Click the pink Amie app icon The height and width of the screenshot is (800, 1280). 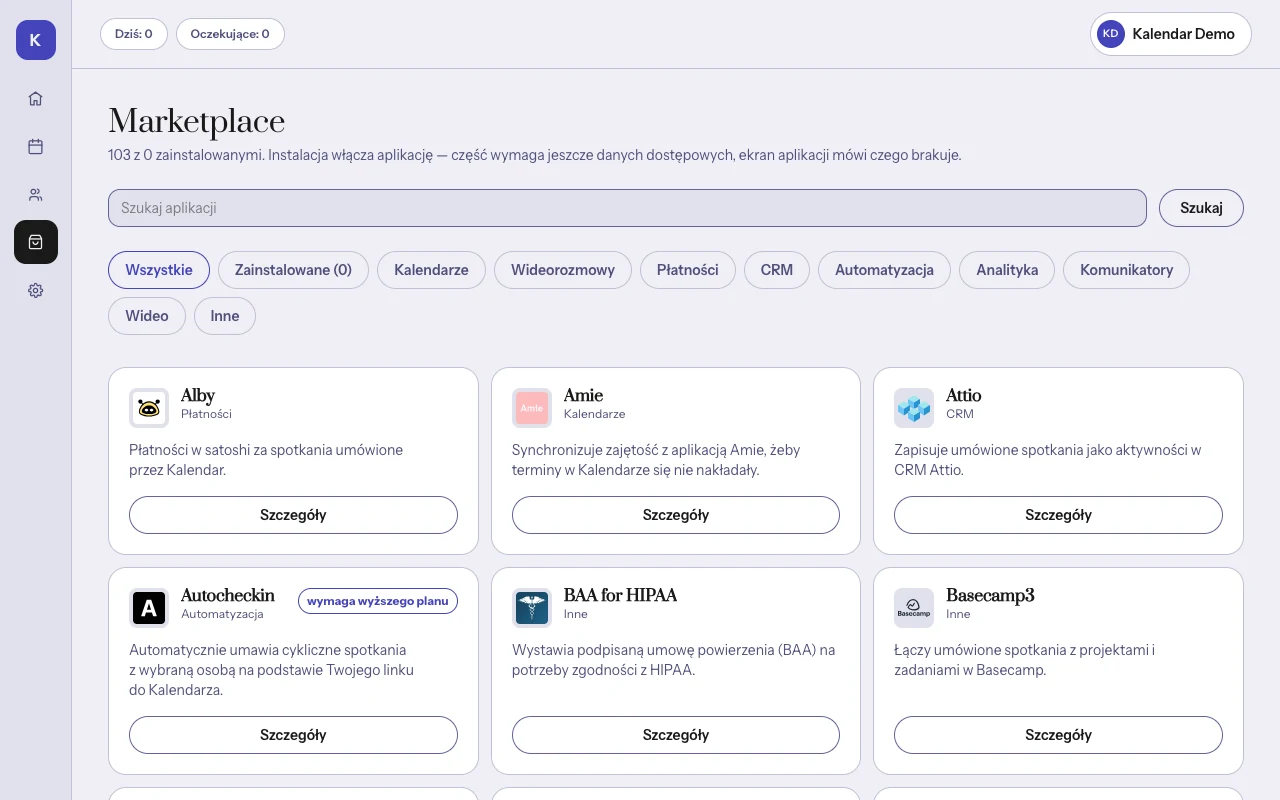pos(532,408)
